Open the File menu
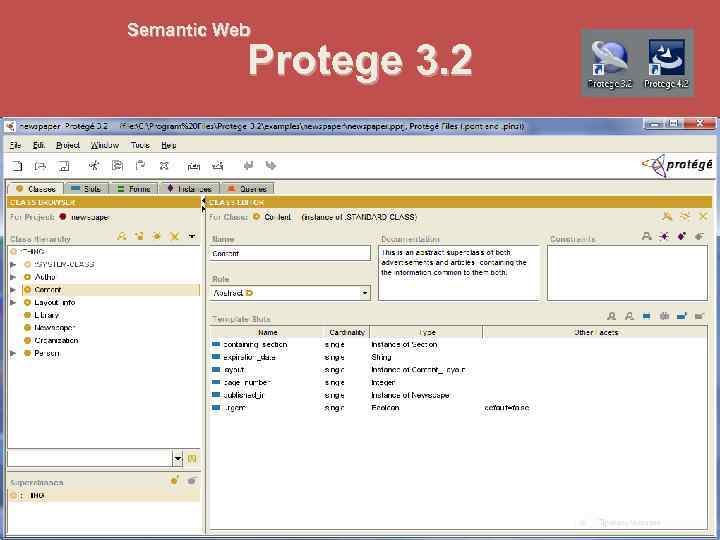This screenshot has width=720, height=540. tap(15, 145)
